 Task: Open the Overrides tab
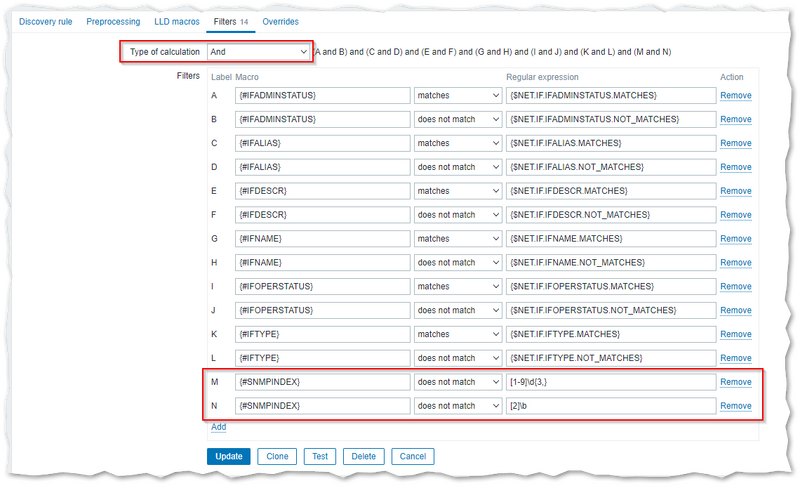pyautogui.click(x=280, y=21)
